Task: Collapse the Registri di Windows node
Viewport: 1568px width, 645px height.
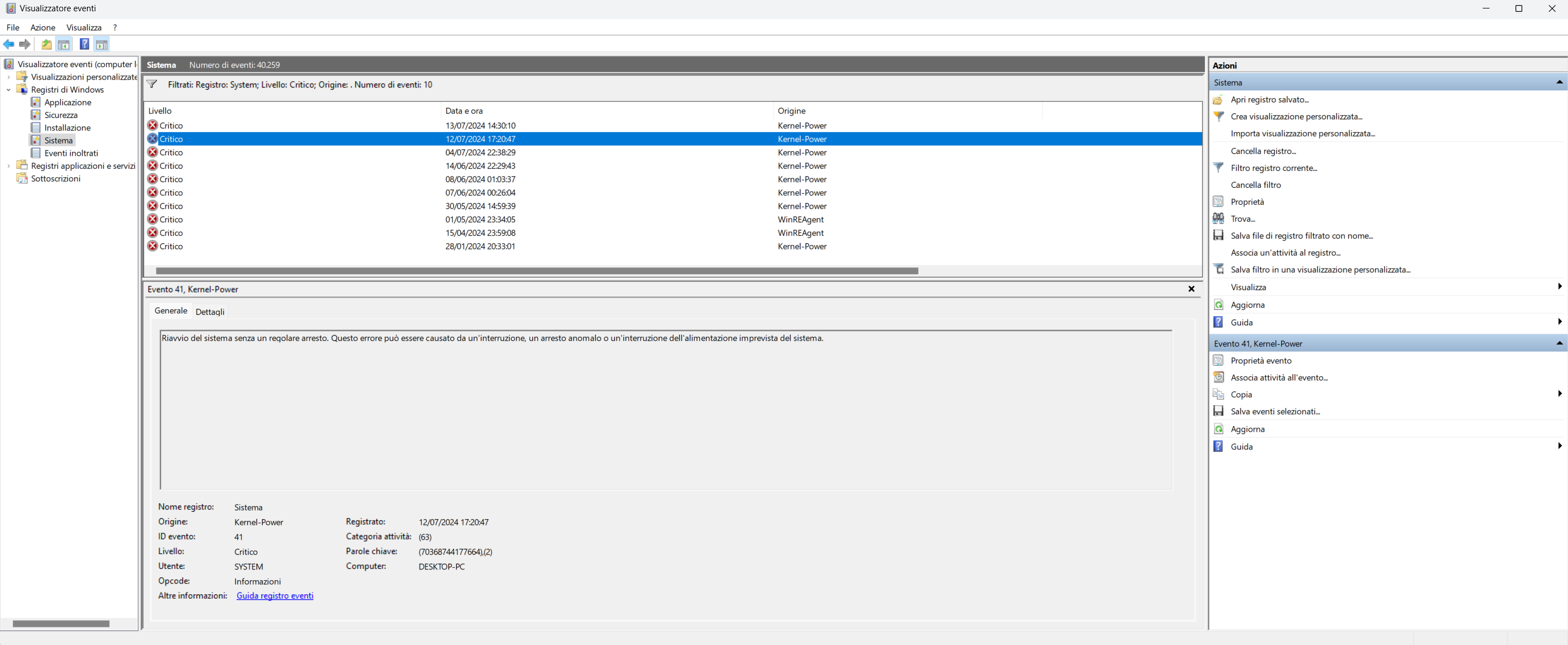Action: [x=8, y=90]
